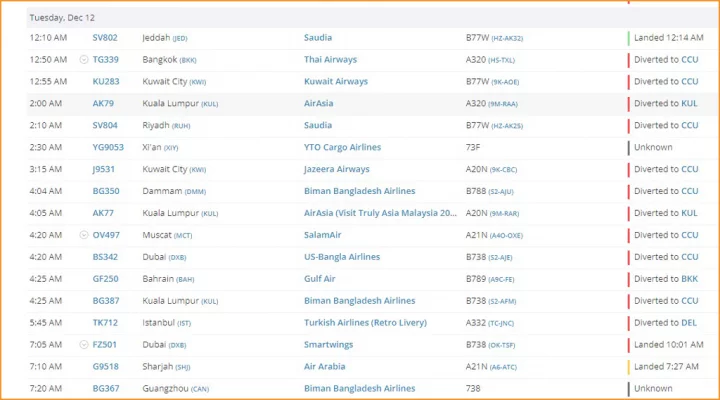Expand the OV497 flight row chevron
This screenshot has width=720, height=400.
[x=84, y=235]
